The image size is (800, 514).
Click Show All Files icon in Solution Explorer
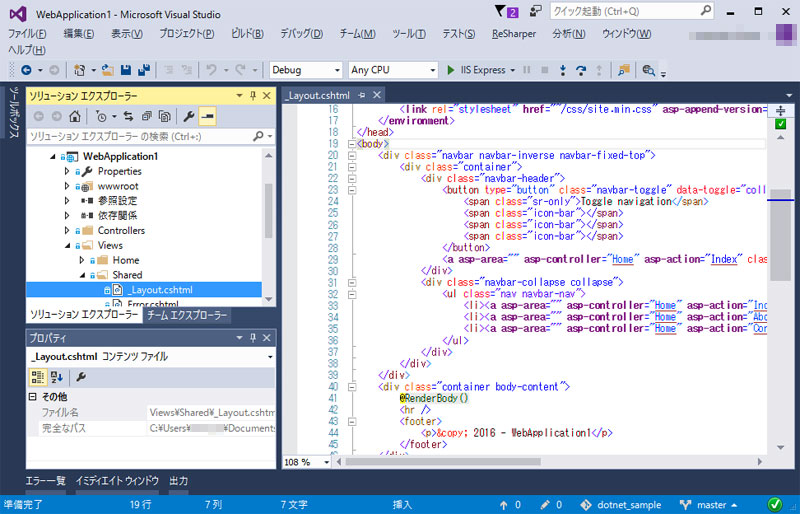164,116
